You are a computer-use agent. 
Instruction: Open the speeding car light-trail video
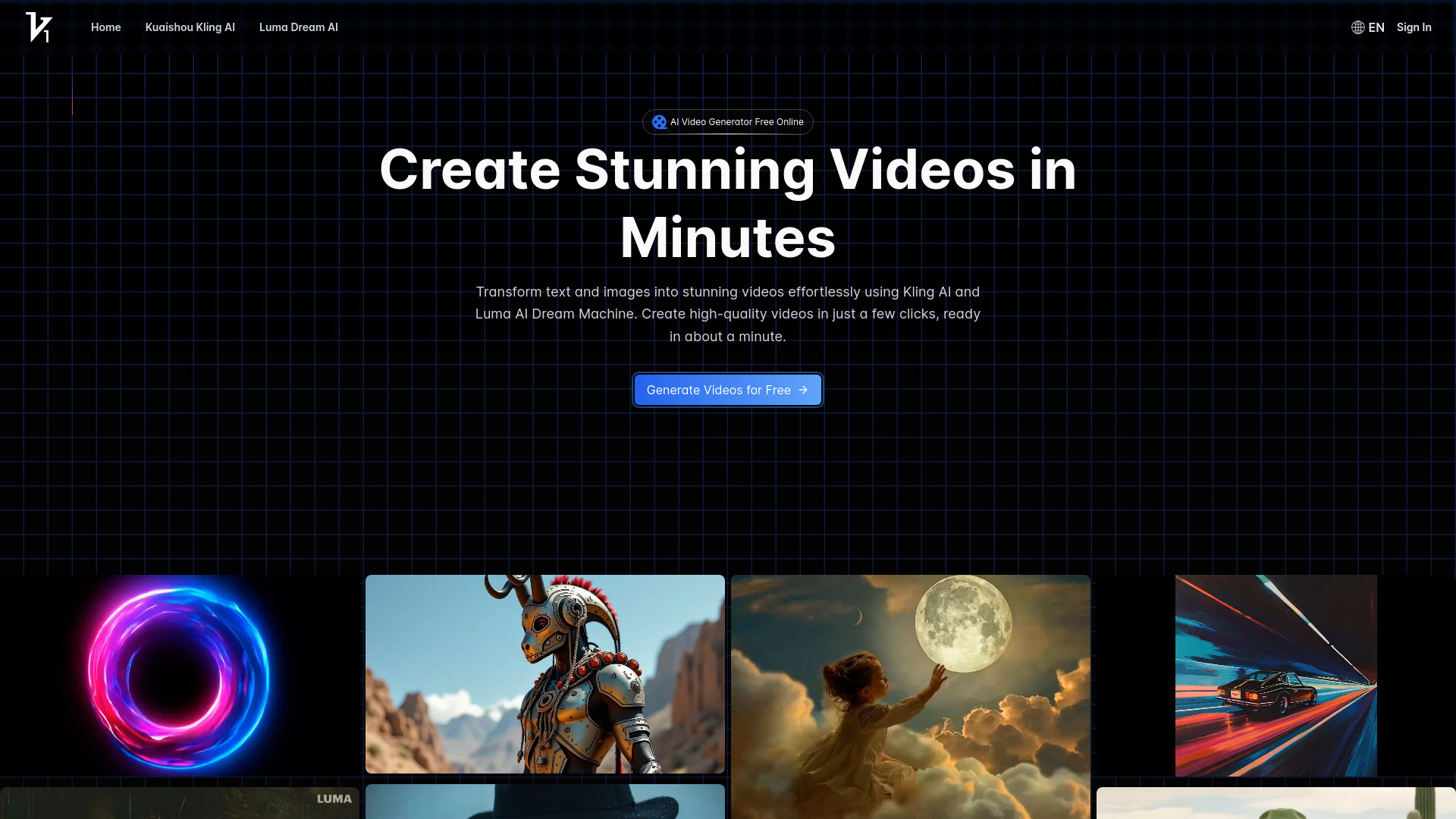coord(1276,675)
